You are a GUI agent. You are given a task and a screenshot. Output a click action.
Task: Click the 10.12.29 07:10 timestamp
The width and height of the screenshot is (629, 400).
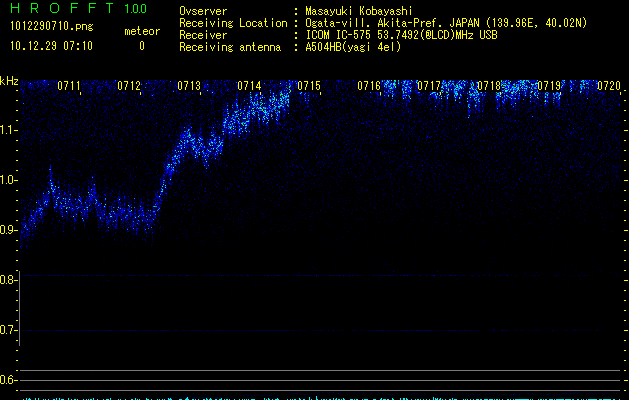[x=50, y=46]
